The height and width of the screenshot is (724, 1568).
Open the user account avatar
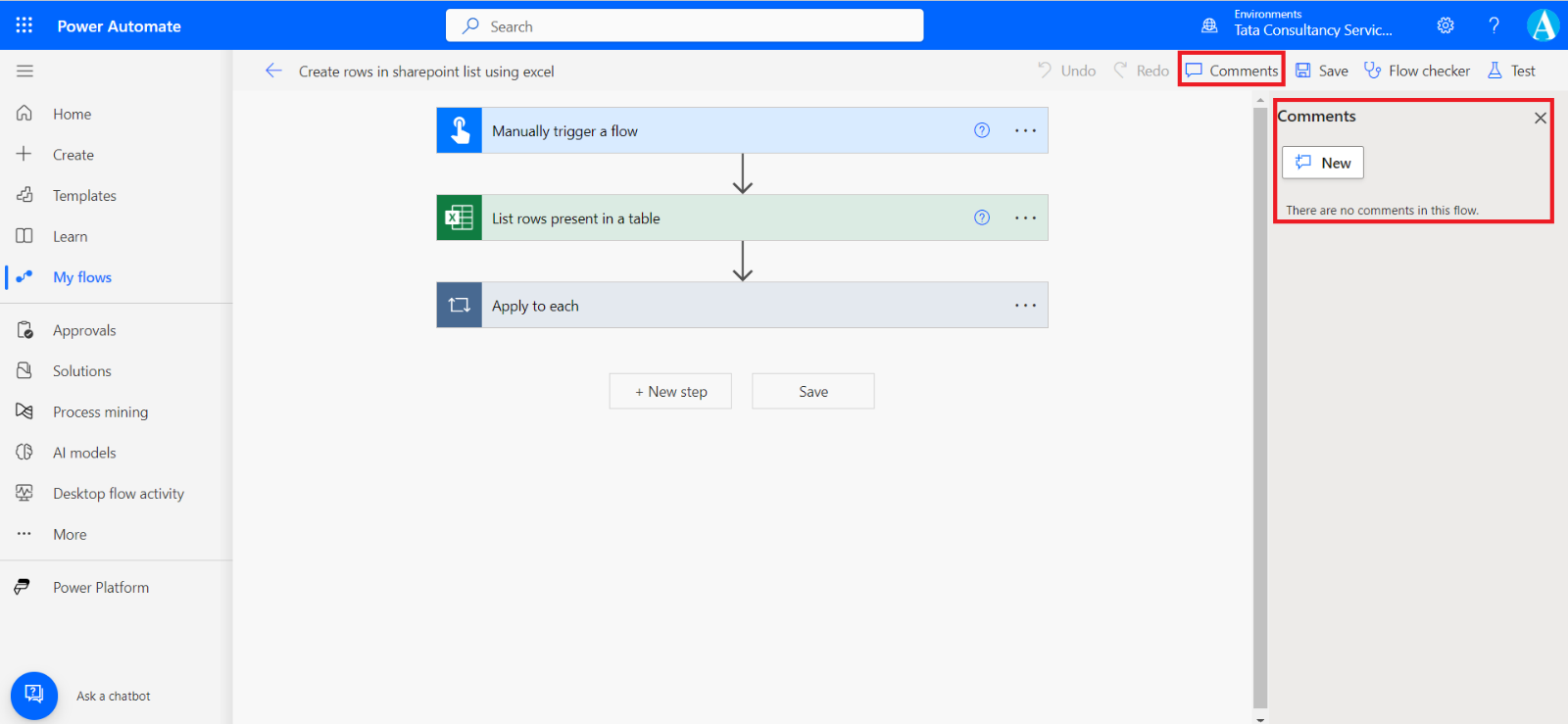pyautogui.click(x=1543, y=25)
